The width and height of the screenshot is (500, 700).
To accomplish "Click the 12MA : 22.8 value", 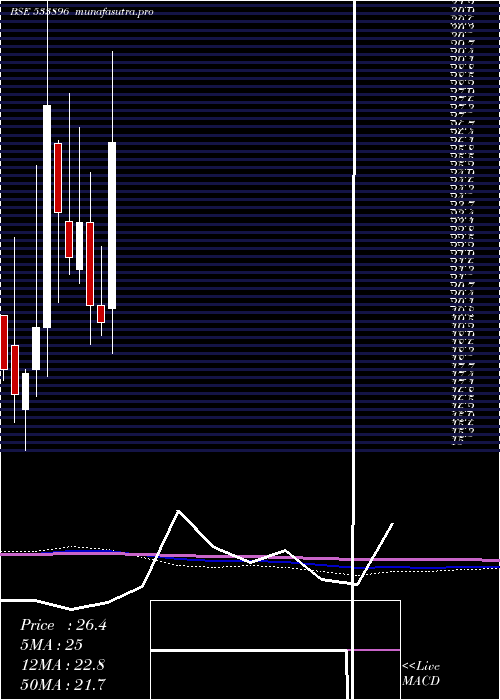I will [63, 665].
